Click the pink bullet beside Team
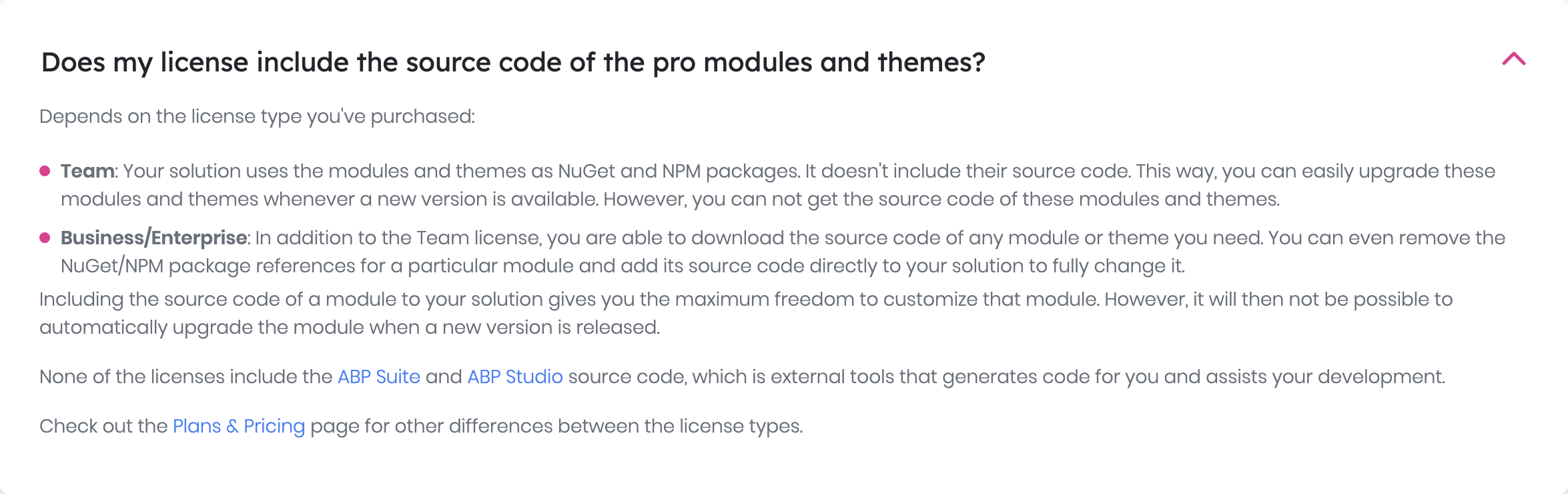Screen dimensions: 1568x494 (x=45, y=171)
